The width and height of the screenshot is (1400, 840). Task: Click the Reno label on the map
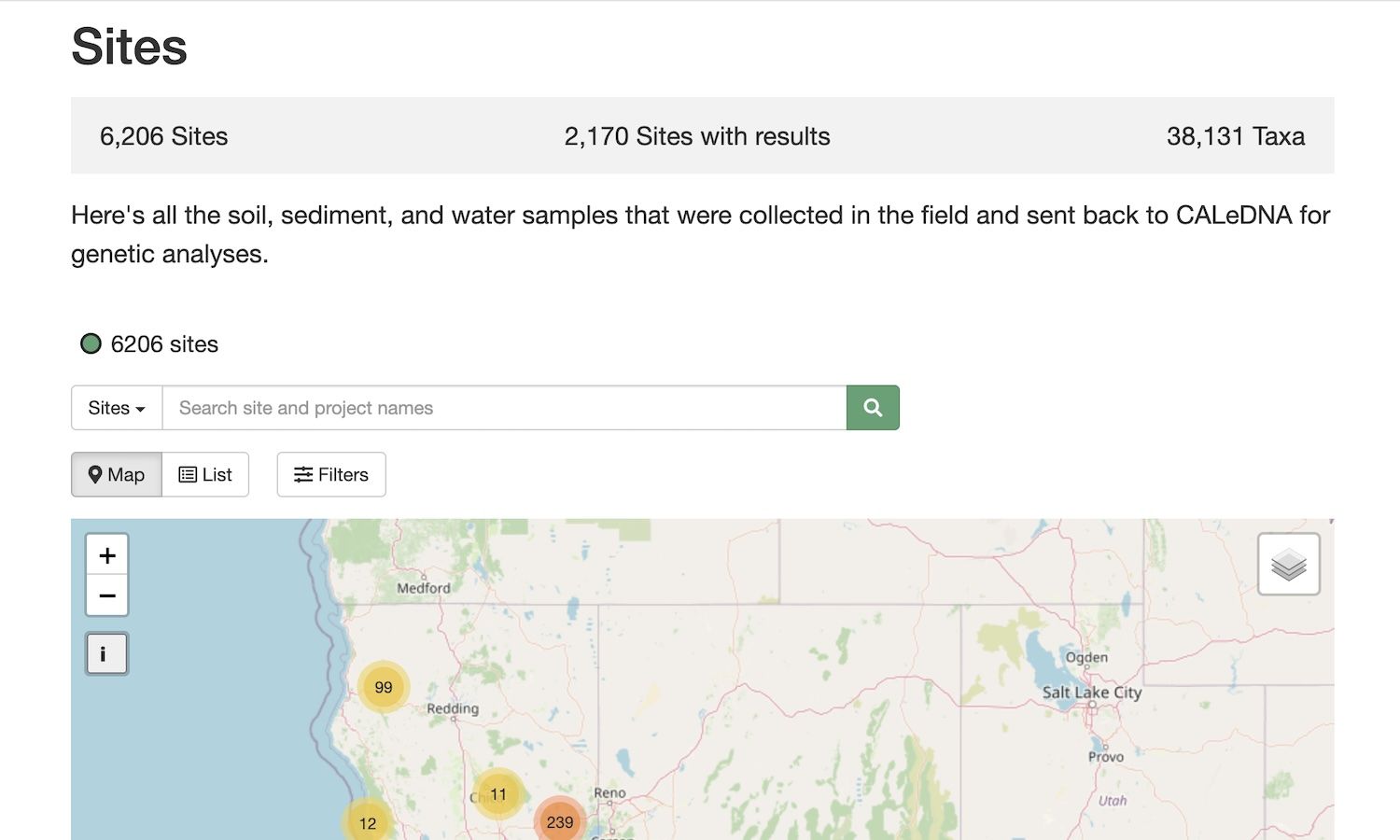pos(609,792)
